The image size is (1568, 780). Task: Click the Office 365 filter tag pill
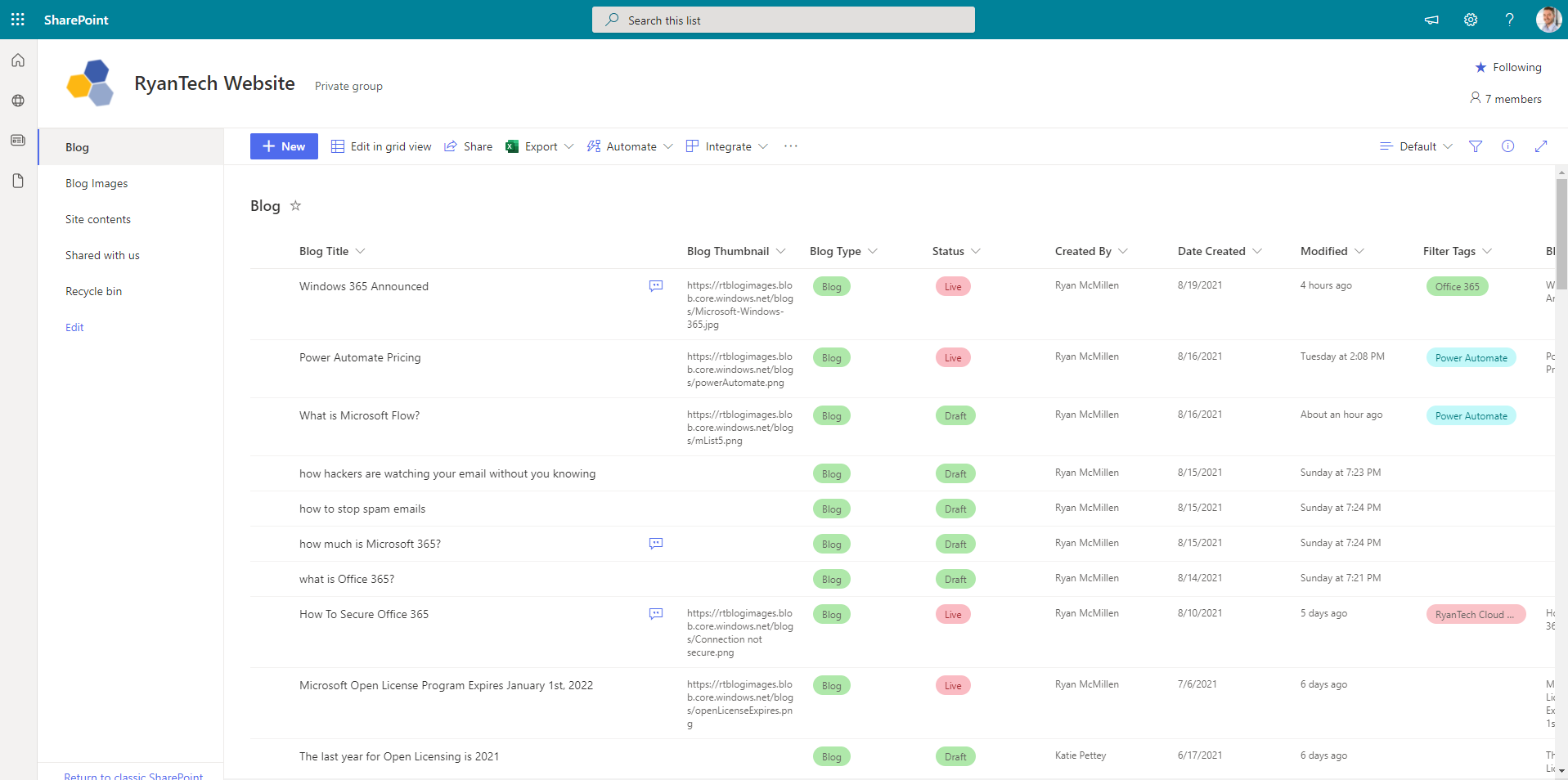[1457, 286]
